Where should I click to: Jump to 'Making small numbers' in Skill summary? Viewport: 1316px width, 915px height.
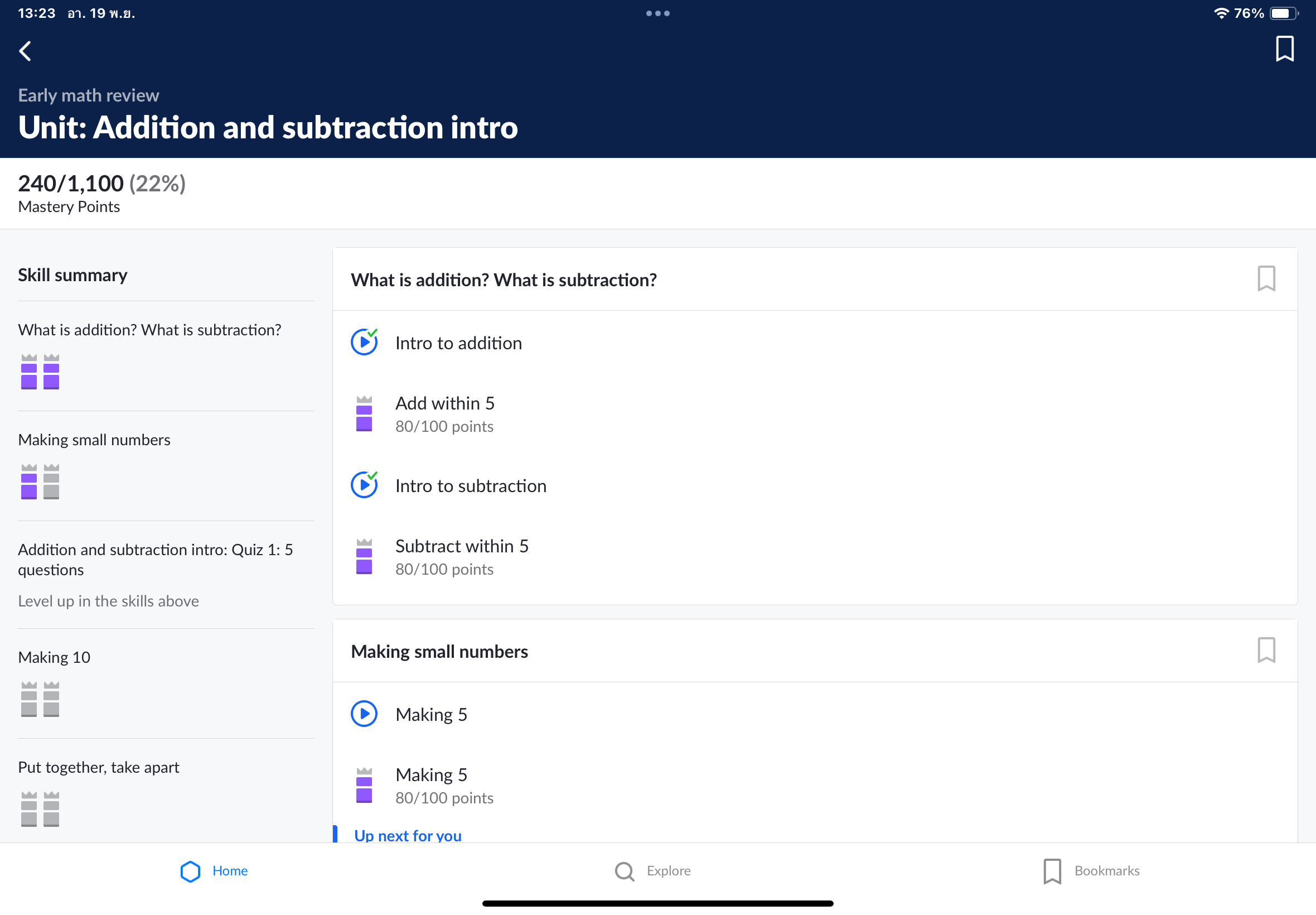pos(95,440)
